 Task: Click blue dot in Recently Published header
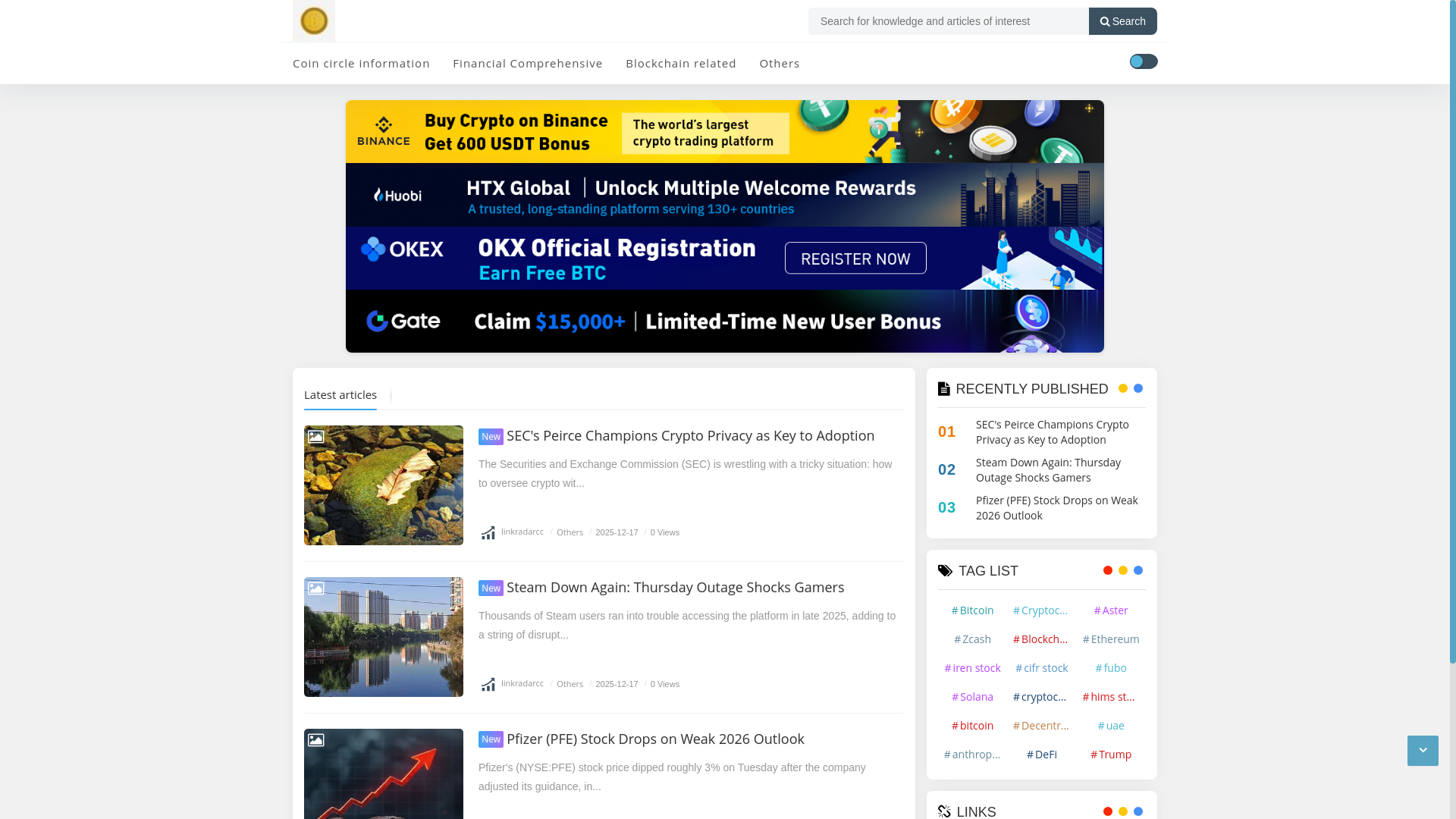click(1138, 388)
